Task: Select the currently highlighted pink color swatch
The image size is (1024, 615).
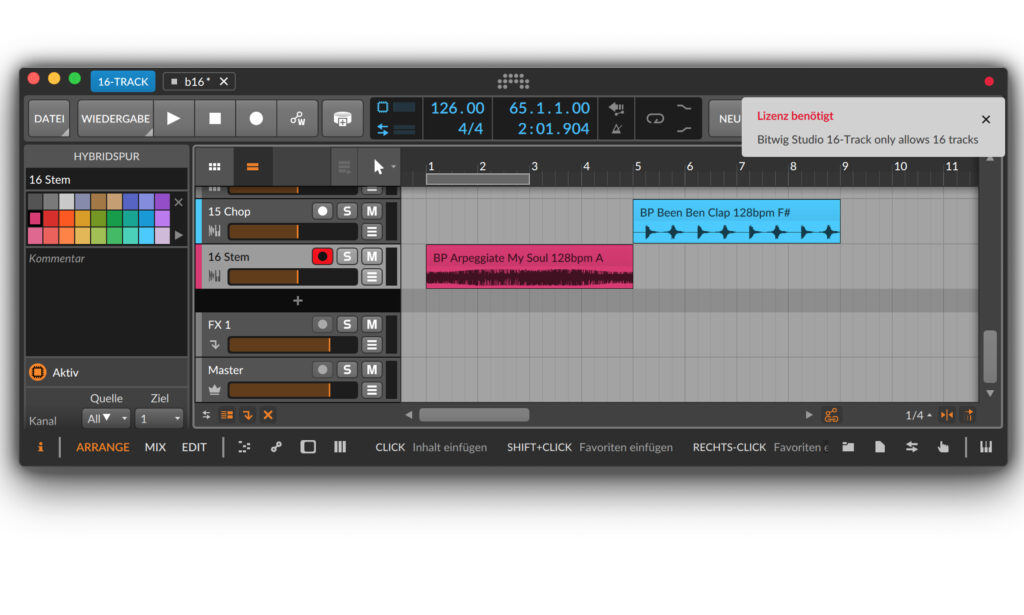Action: 35,218
